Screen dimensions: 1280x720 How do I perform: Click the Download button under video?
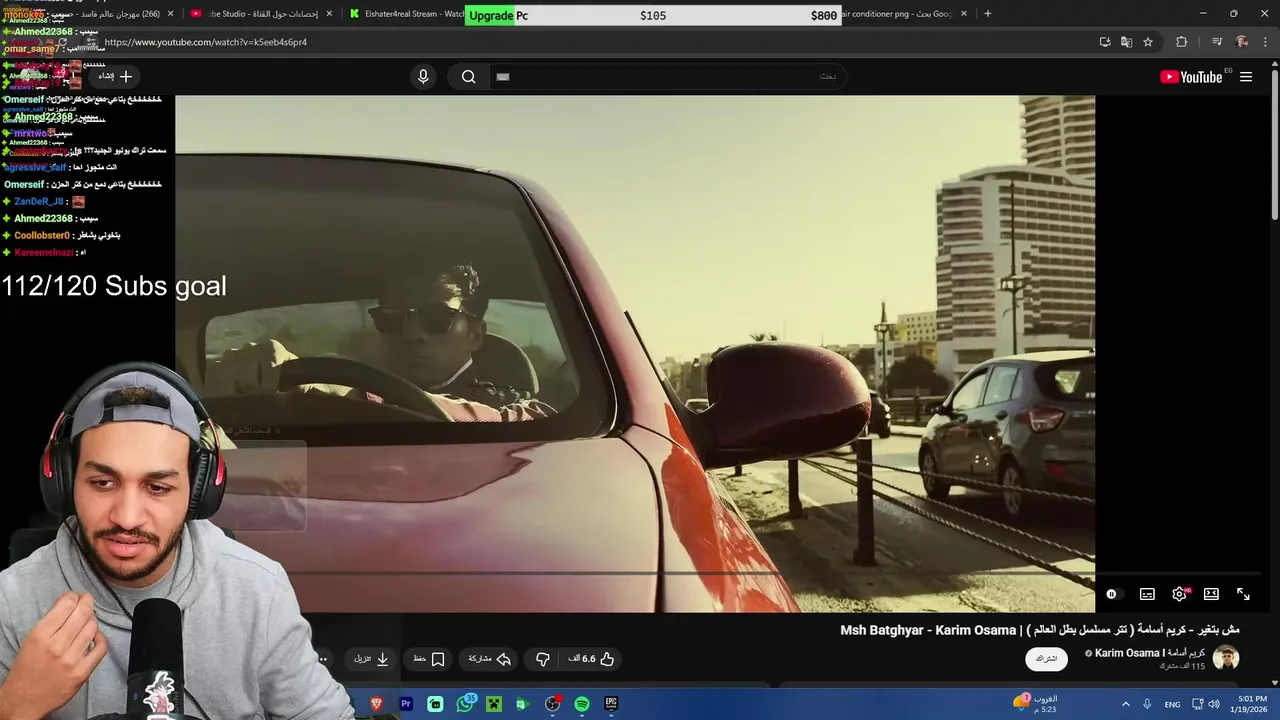click(371, 659)
